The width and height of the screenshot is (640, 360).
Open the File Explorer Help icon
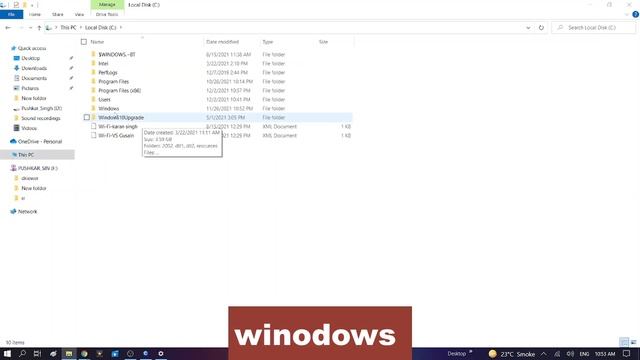[x=636, y=14]
